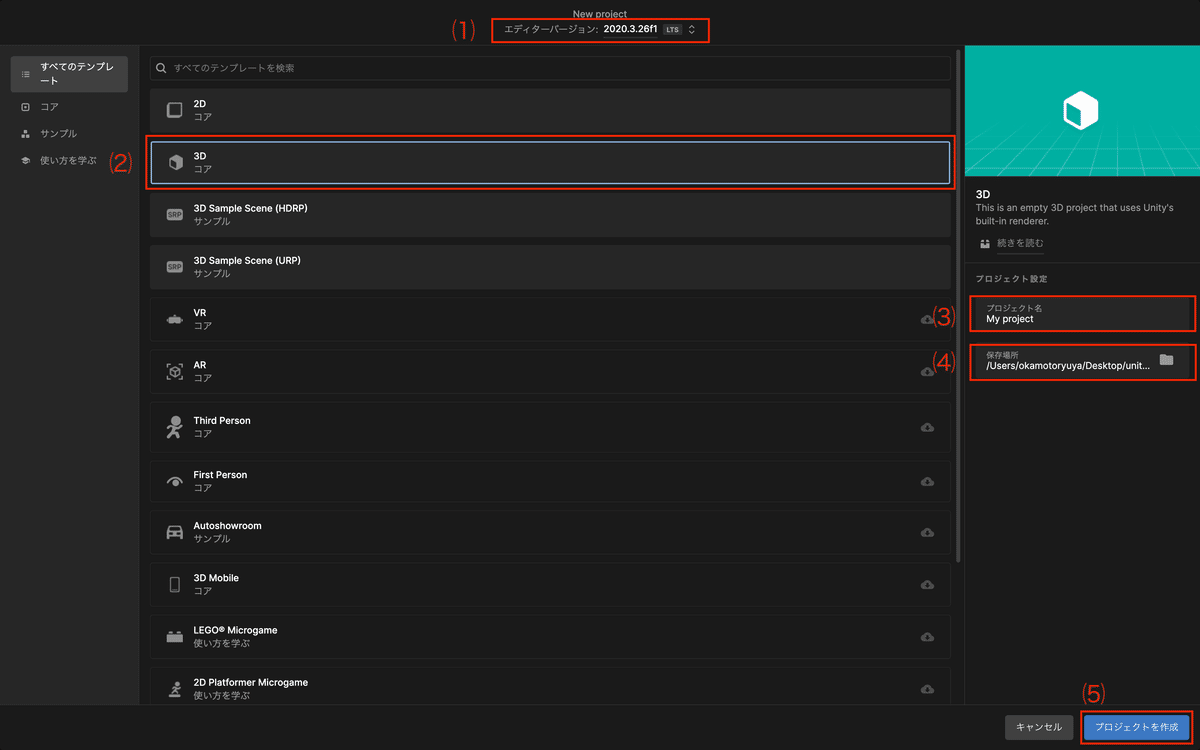Download Third Person template via cloud icon
This screenshot has width=1200, height=750.
click(x=927, y=427)
